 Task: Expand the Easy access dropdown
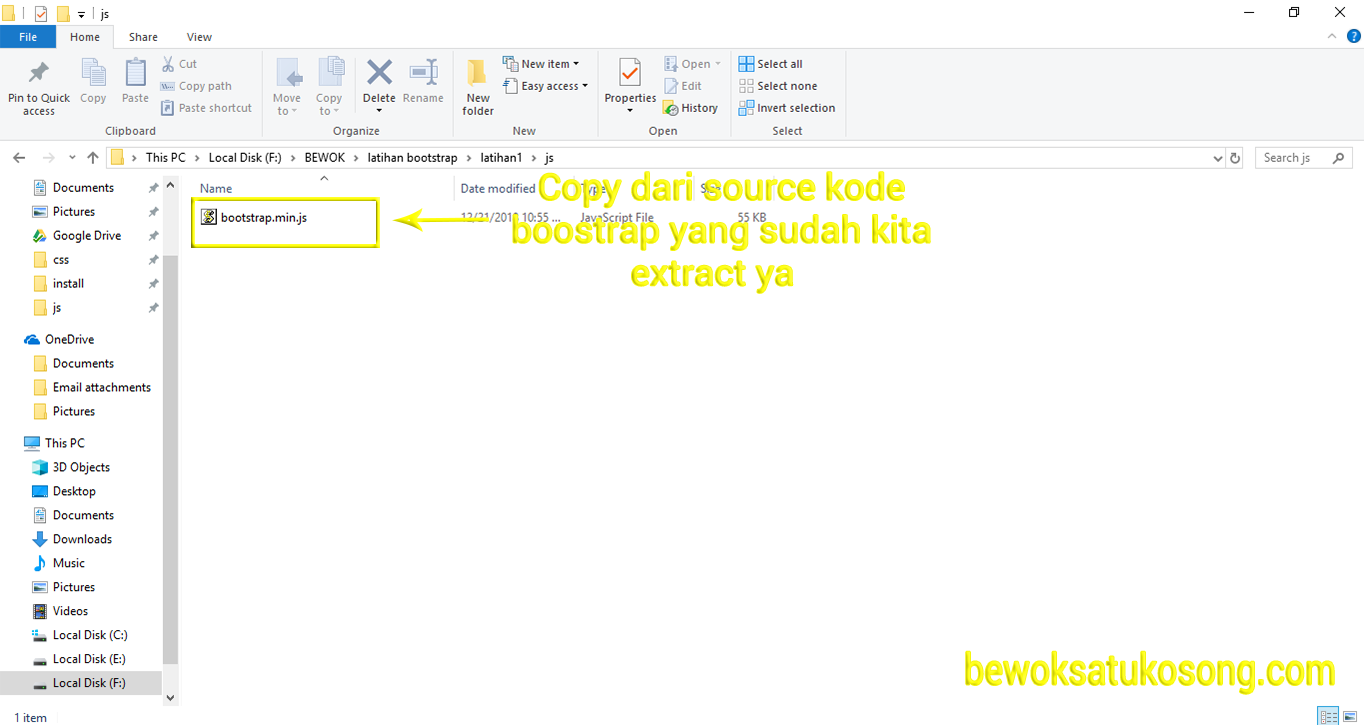click(585, 85)
